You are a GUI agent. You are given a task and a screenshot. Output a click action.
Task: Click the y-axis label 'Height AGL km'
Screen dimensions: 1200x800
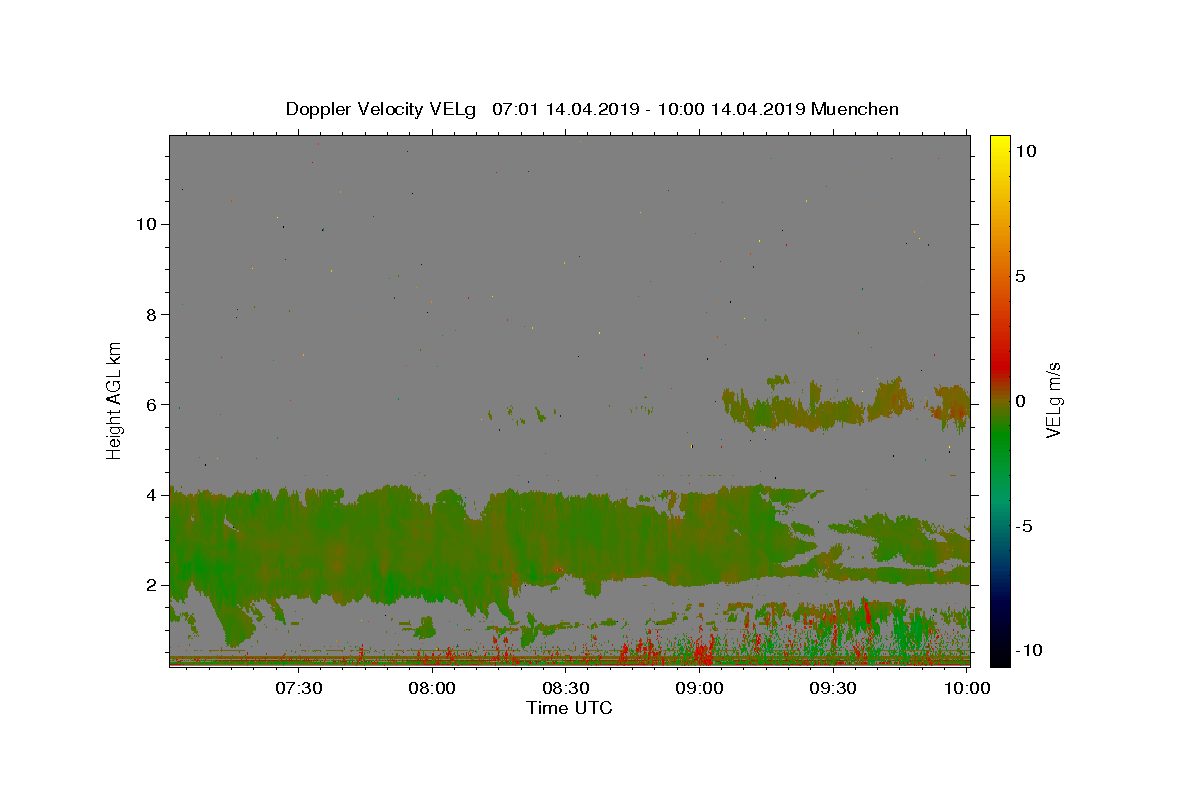click(115, 401)
